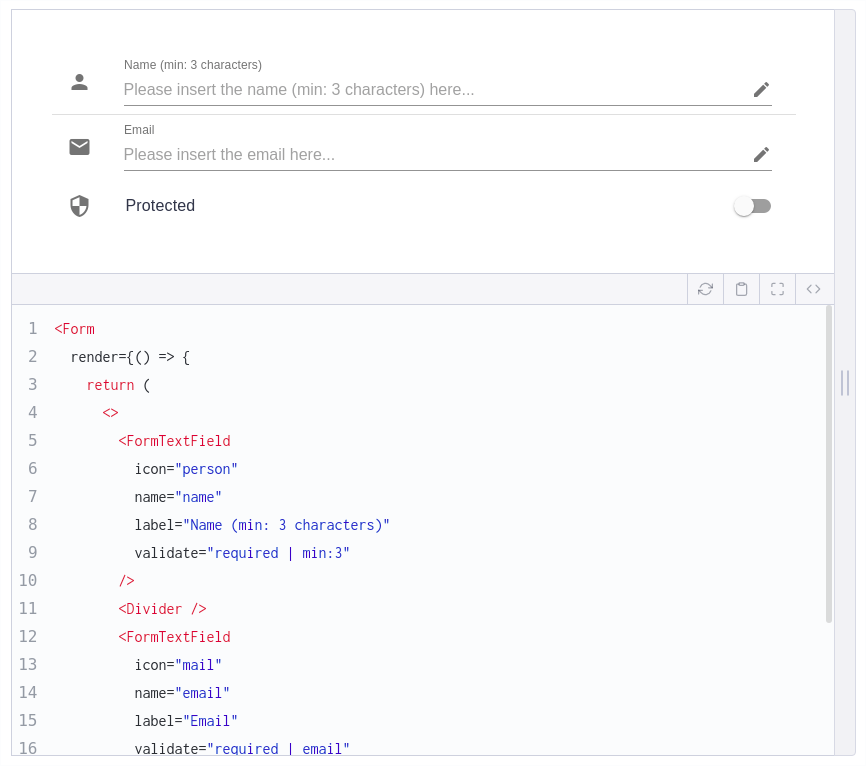Click the validate="required | email" line

pos(242,748)
